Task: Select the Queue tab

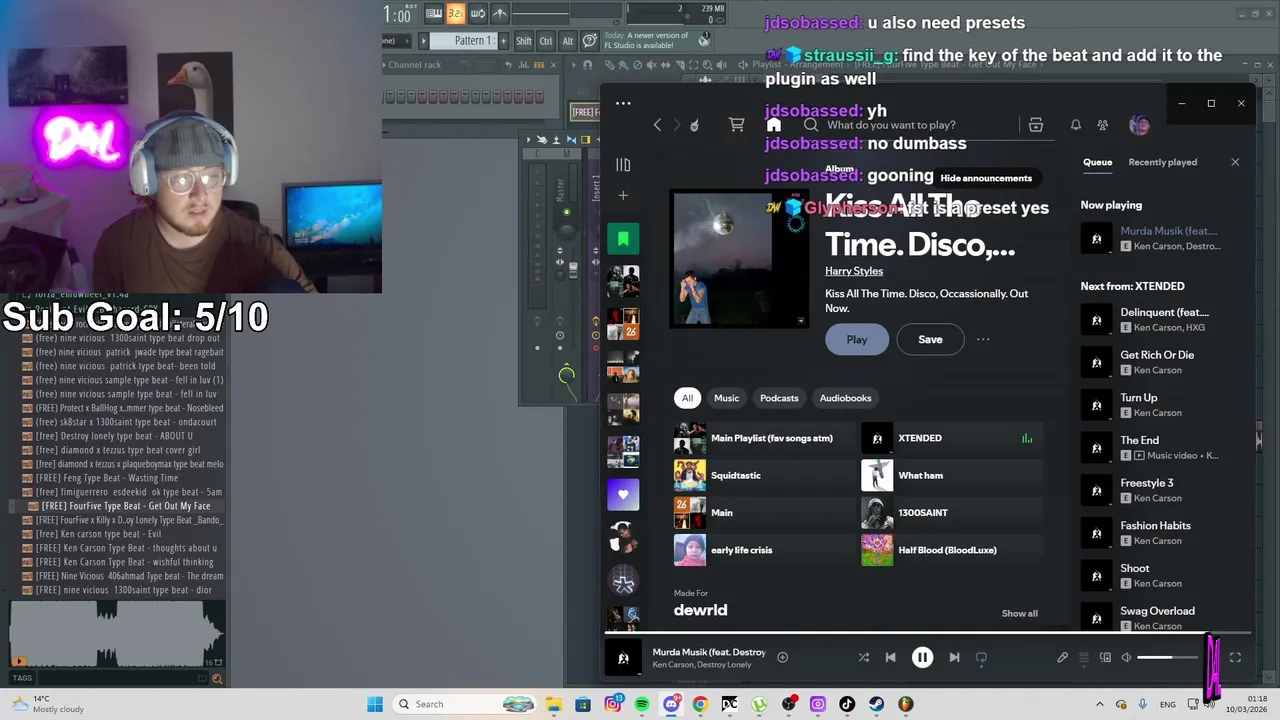Action: pyautogui.click(x=1097, y=162)
